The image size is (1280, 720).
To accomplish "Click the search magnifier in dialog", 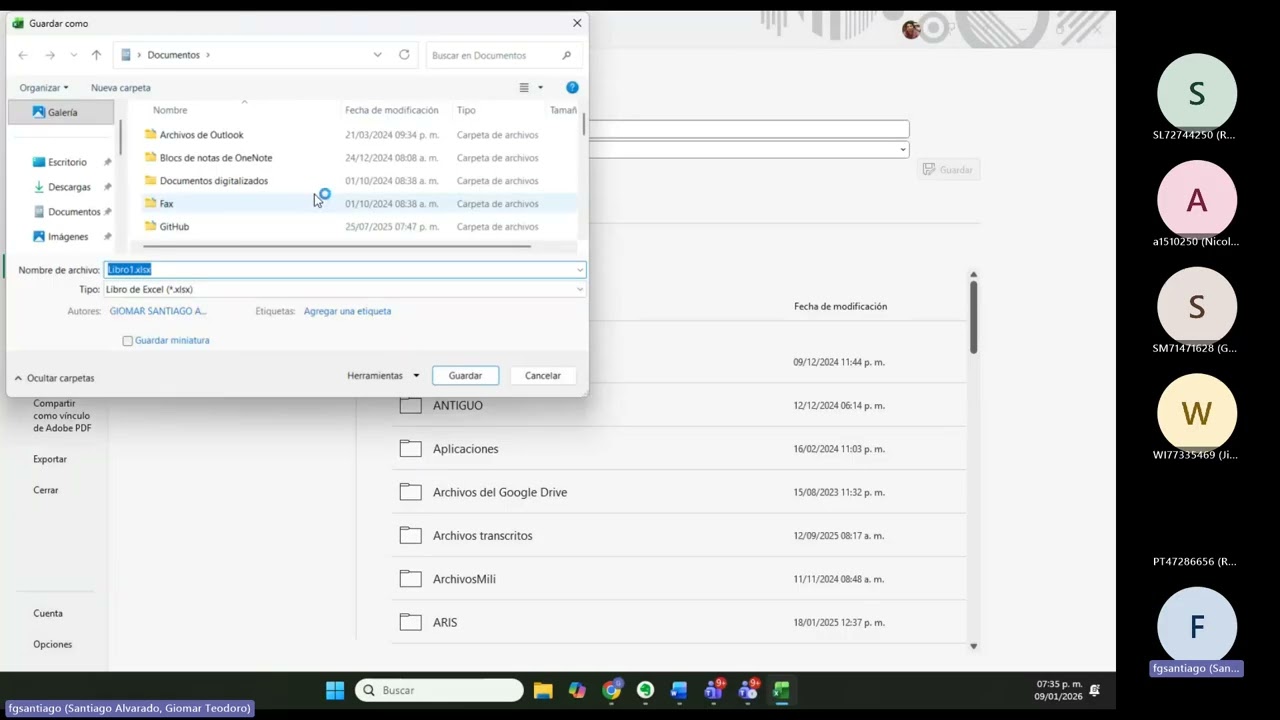I will coord(566,55).
